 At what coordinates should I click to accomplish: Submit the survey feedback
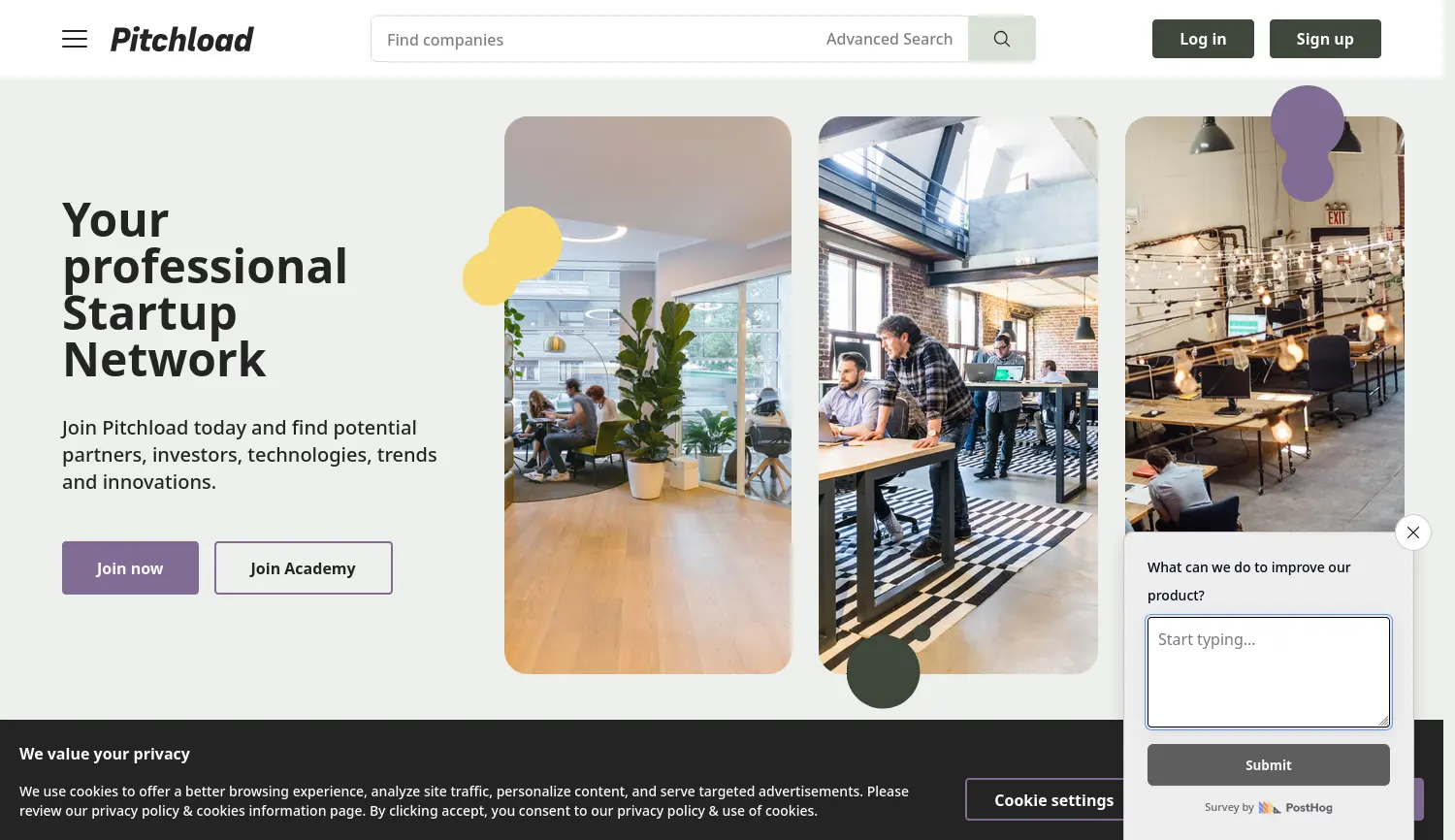coord(1269,765)
